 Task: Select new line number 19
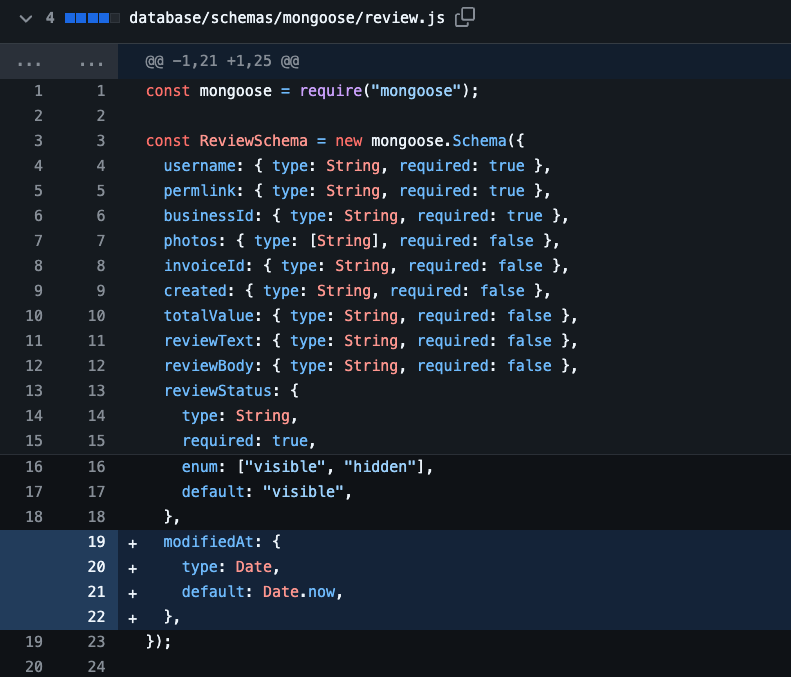96,542
